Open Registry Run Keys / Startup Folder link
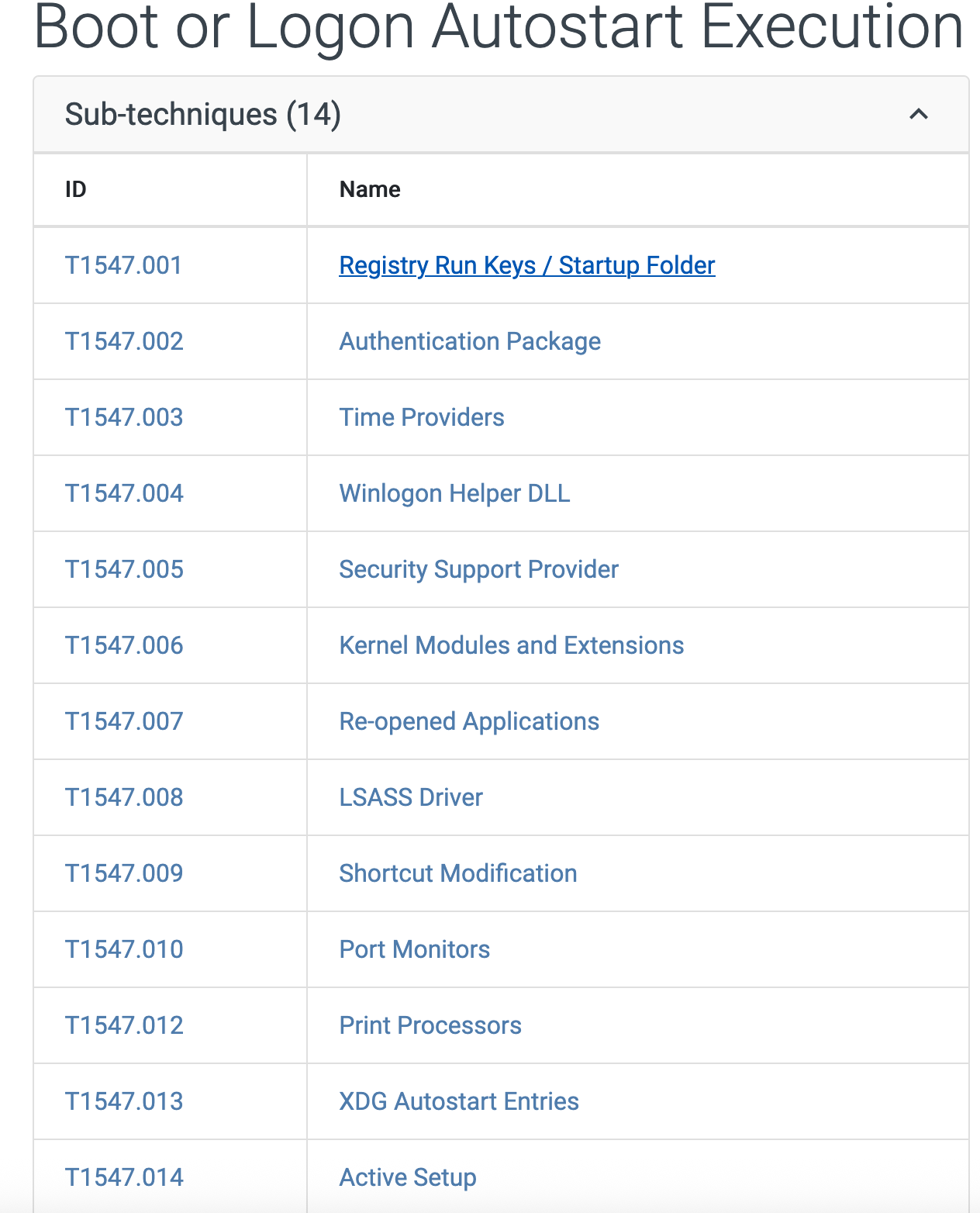Image resolution: width=980 pixels, height=1213 pixels. pyautogui.click(x=526, y=265)
